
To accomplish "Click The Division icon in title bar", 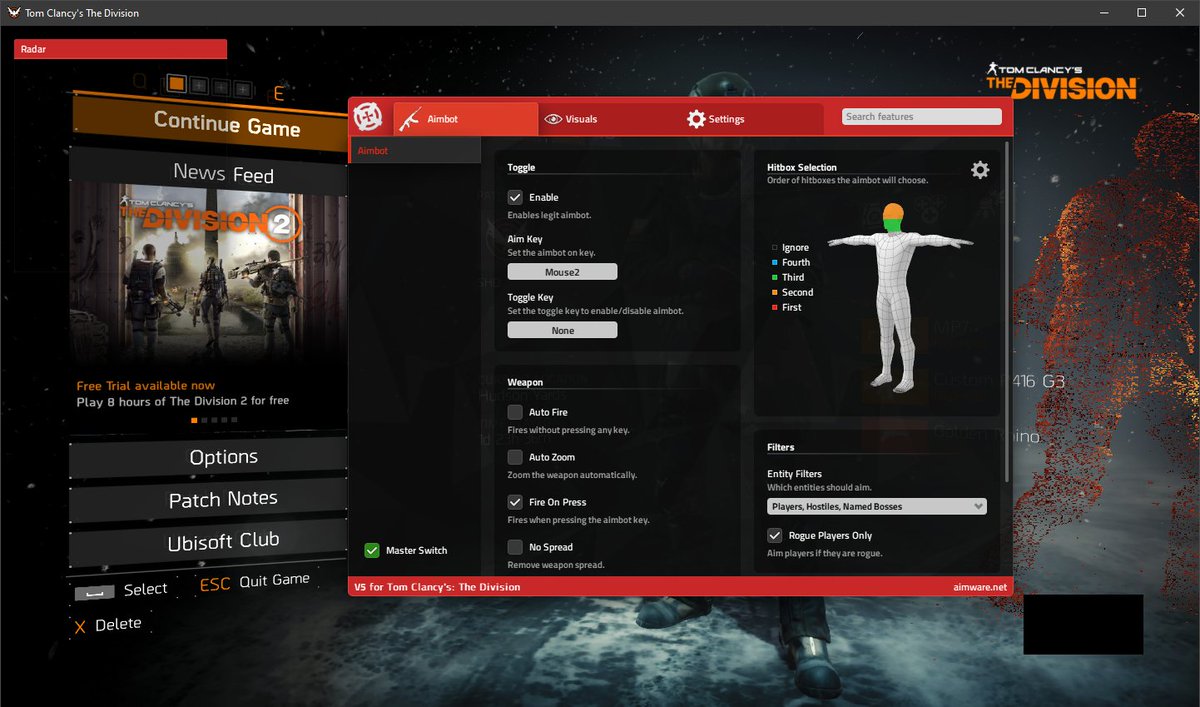I will point(14,13).
